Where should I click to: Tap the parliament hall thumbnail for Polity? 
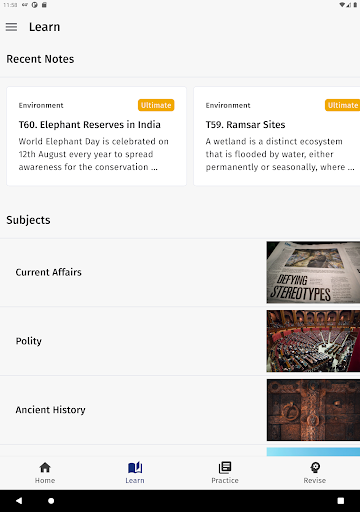(313, 341)
